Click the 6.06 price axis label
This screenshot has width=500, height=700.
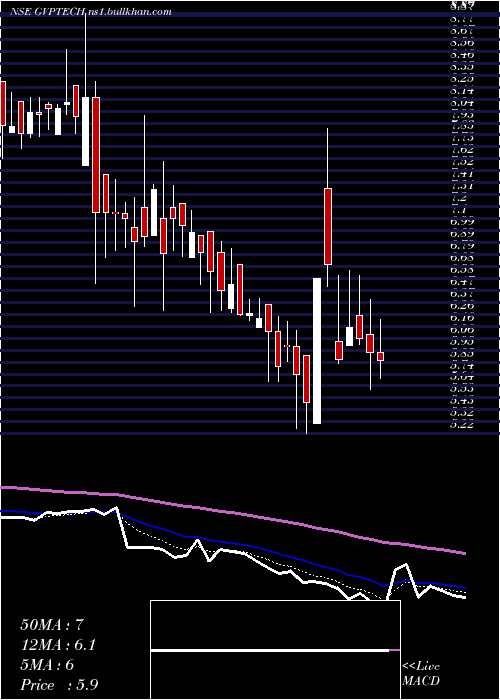click(x=462, y=330)
